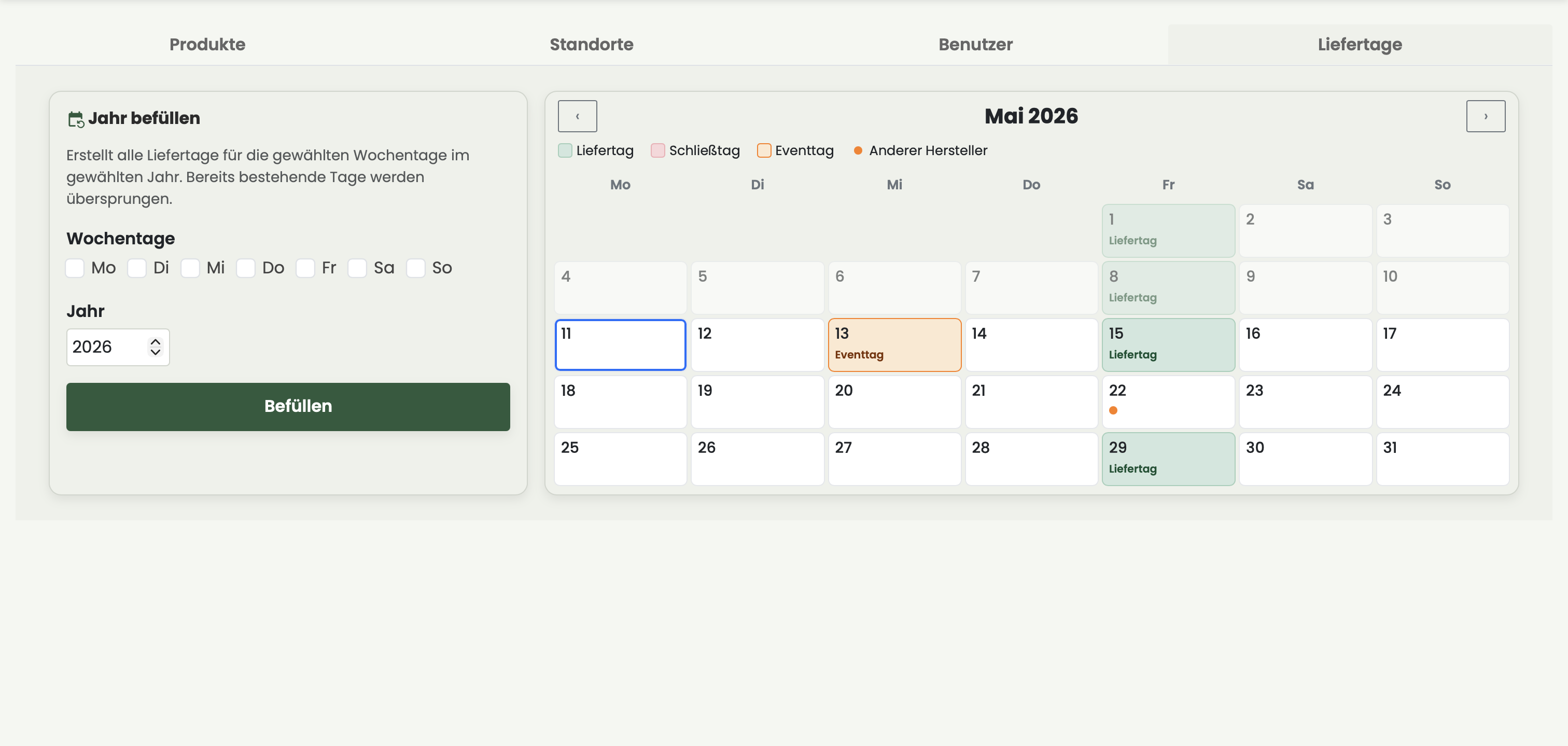
Task: Select May 15 Liefertag cell
Action: coord(1168,344)
